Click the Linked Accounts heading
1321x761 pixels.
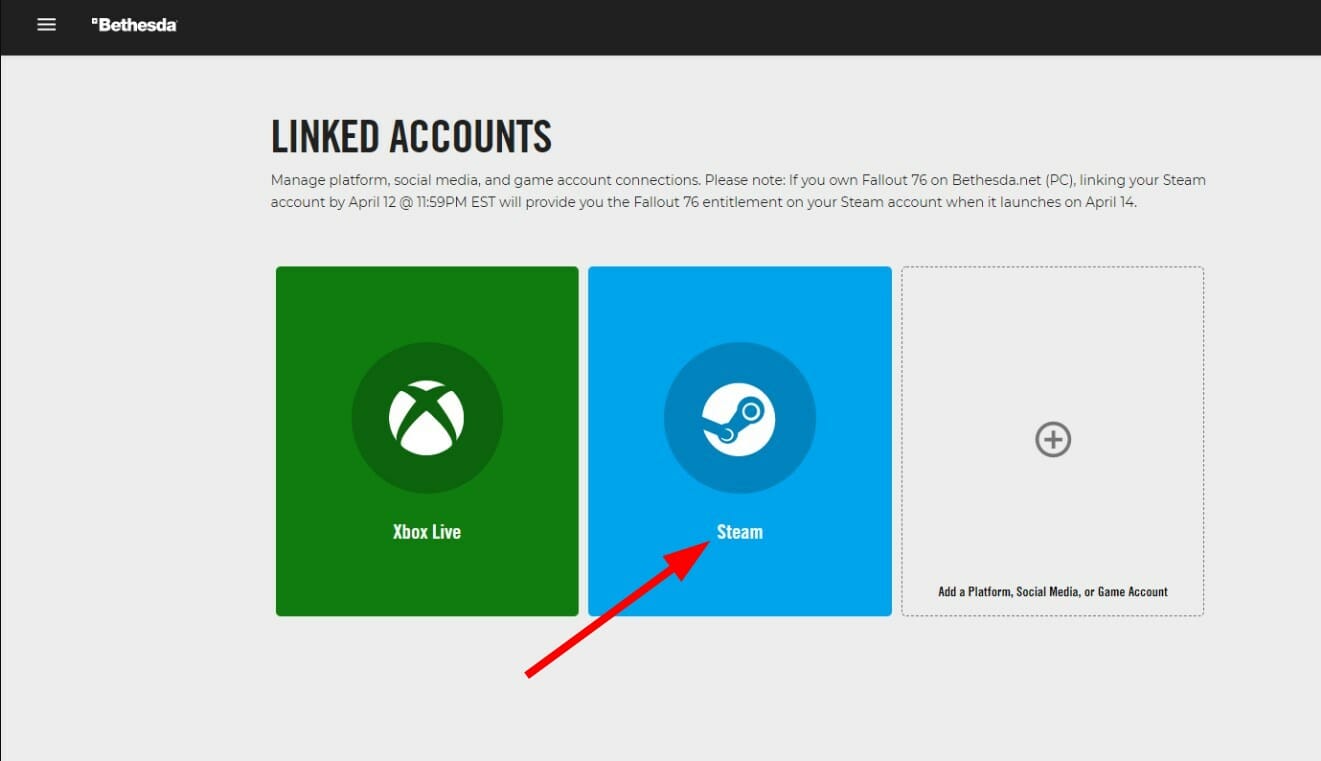tap(411, 136)
